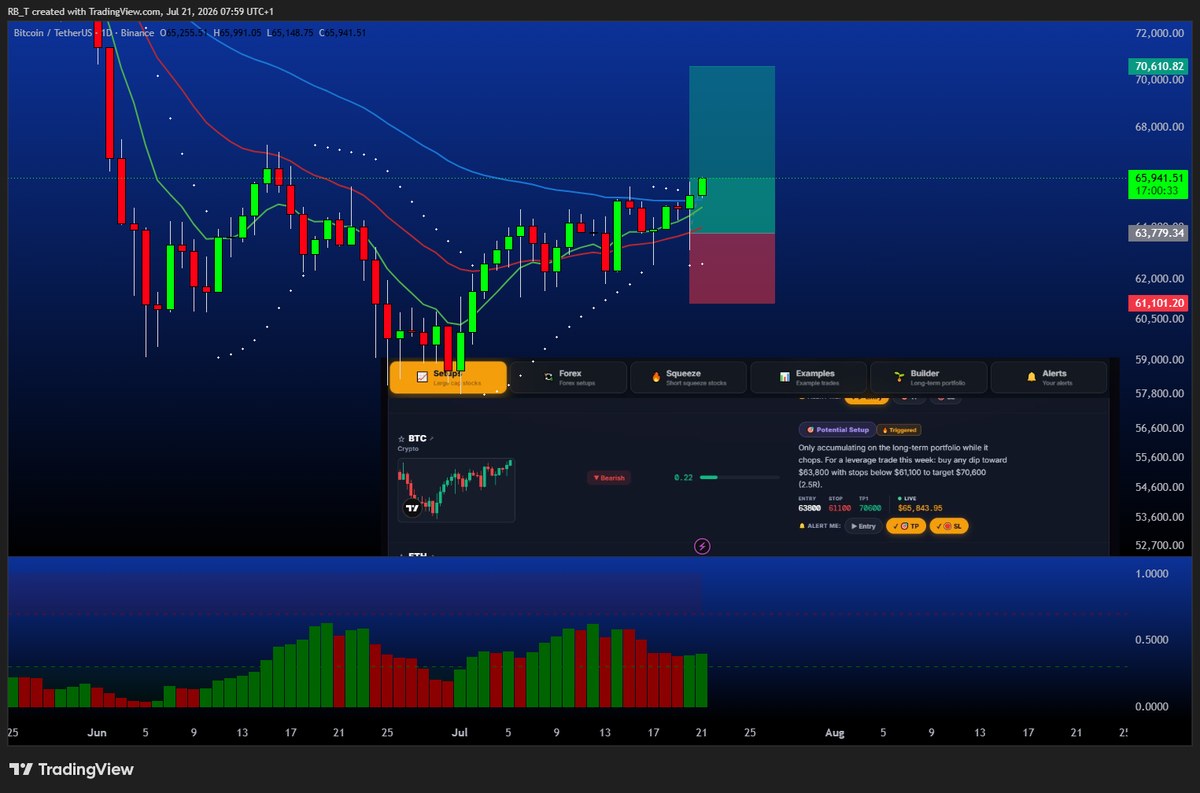This screenshot has height=793, width=1200.
Task: Set an Entry alert for BTC
Action: pos(863,526)
